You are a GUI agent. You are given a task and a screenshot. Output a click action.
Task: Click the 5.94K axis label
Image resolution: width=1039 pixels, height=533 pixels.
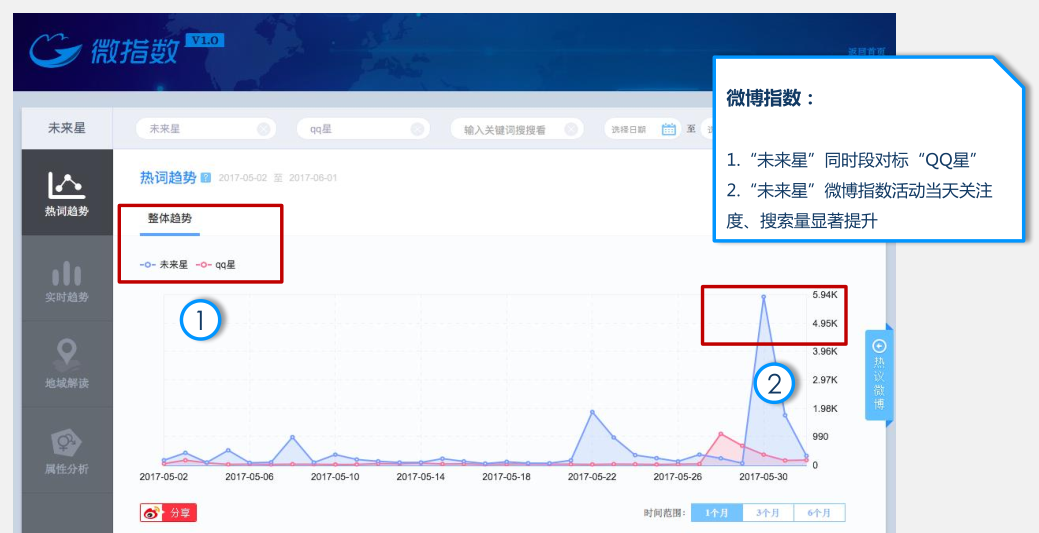coord(825,294)
